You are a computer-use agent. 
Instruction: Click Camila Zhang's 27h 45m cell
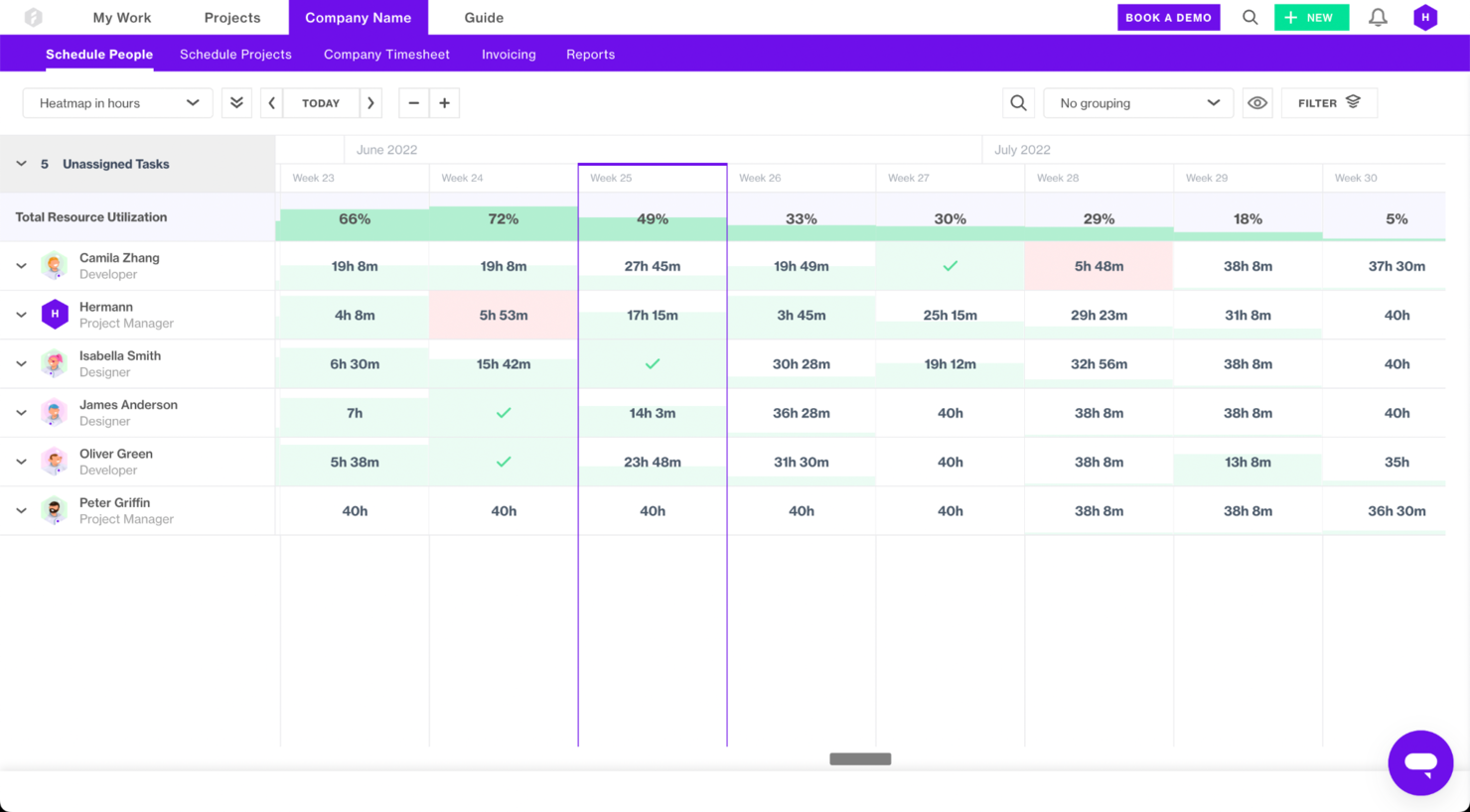coord(653,266)
